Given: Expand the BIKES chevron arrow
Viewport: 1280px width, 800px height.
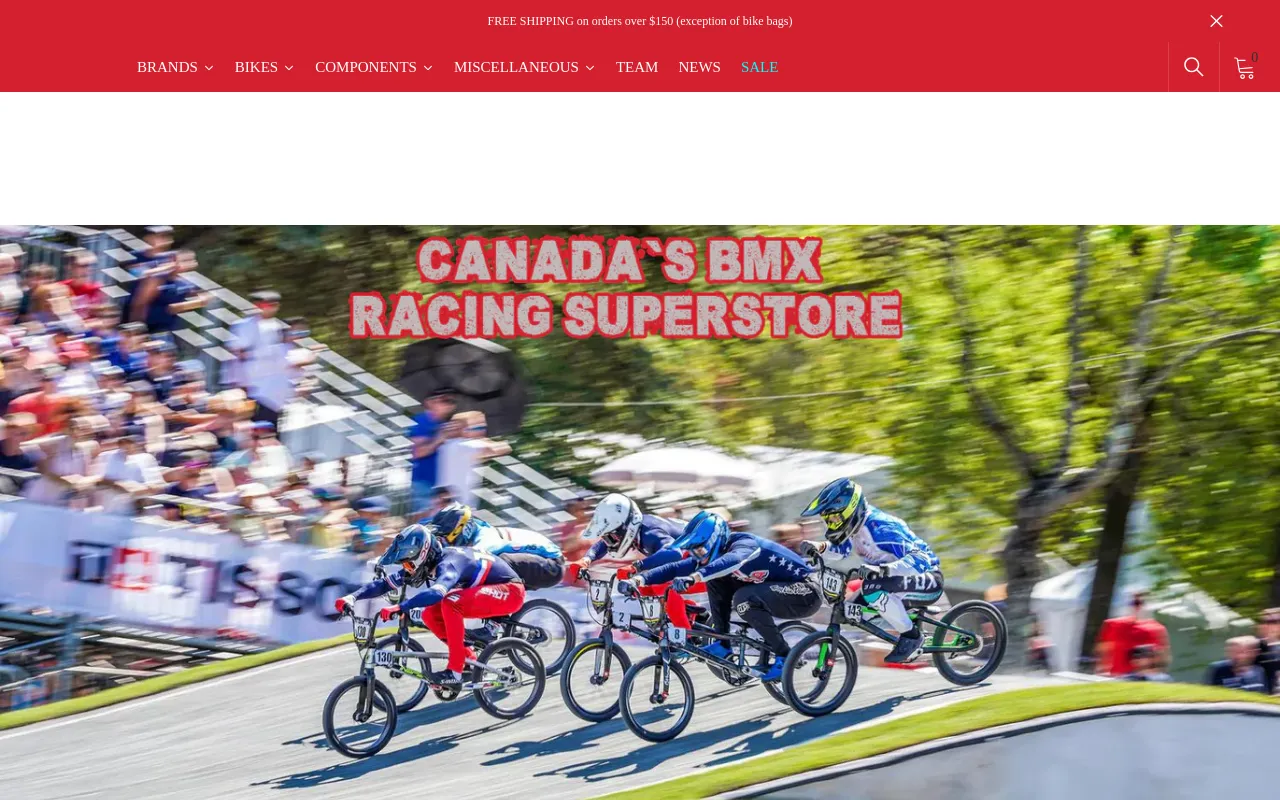Looking at the screenshot, I should pyautogui.click(x=289, y=68).
